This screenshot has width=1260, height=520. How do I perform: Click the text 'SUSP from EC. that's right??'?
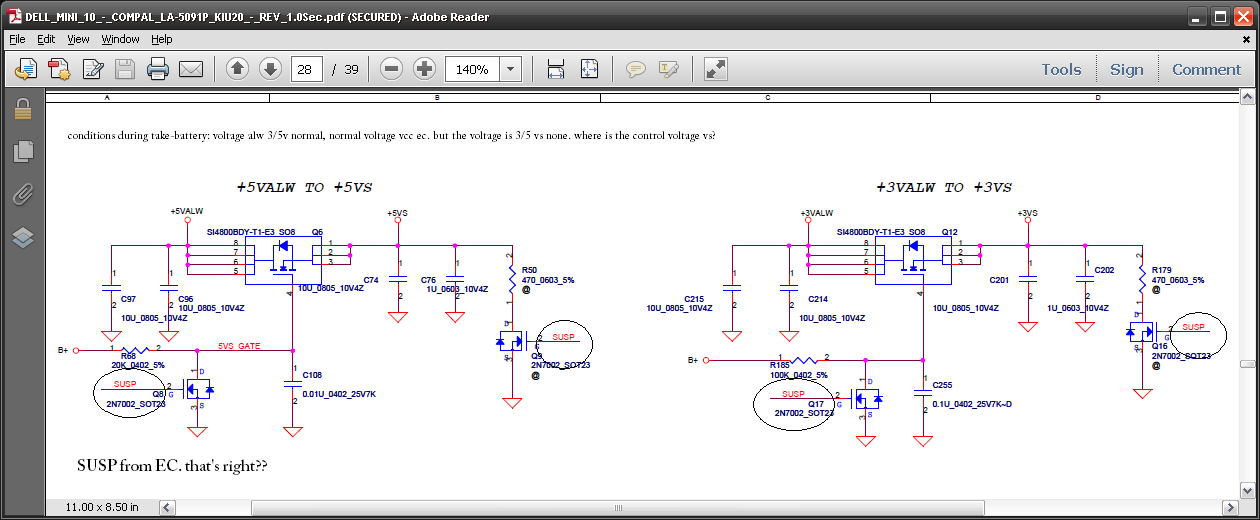(x=172, y=466)
